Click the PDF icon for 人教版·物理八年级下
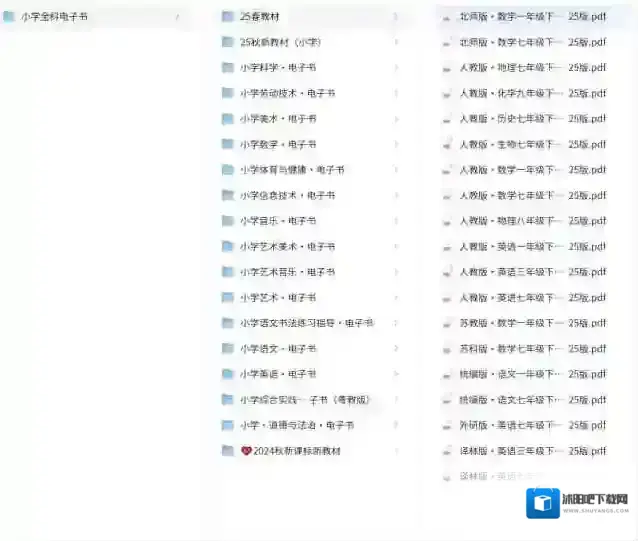 tap(447, 222)
